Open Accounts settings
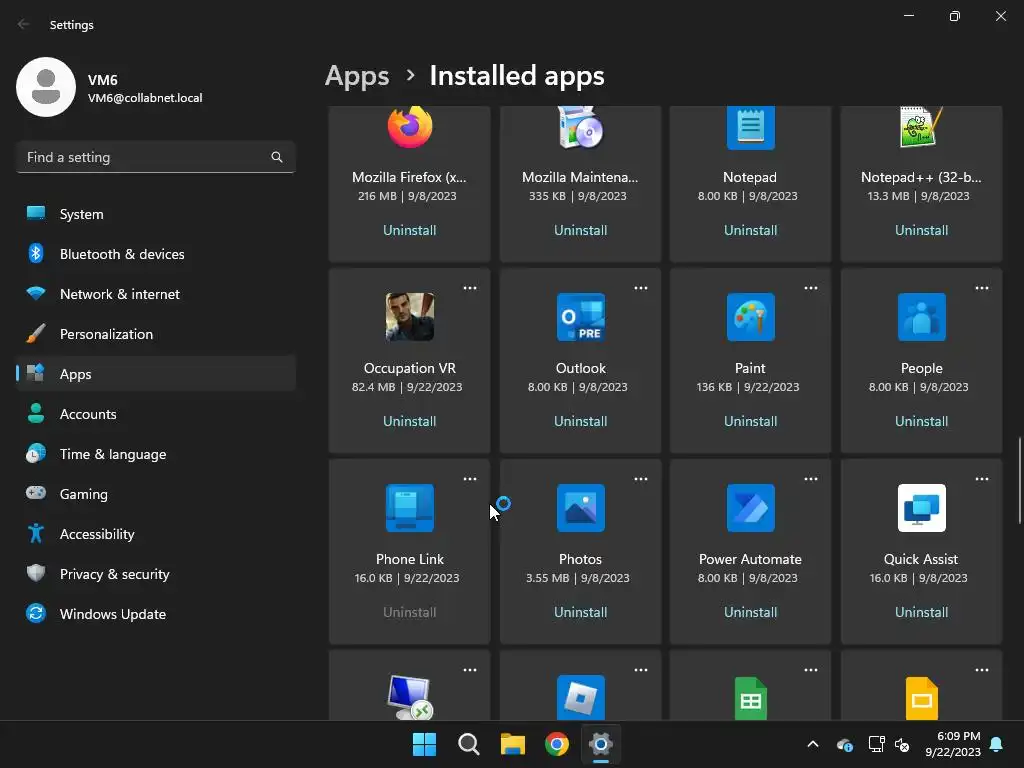 156,414
